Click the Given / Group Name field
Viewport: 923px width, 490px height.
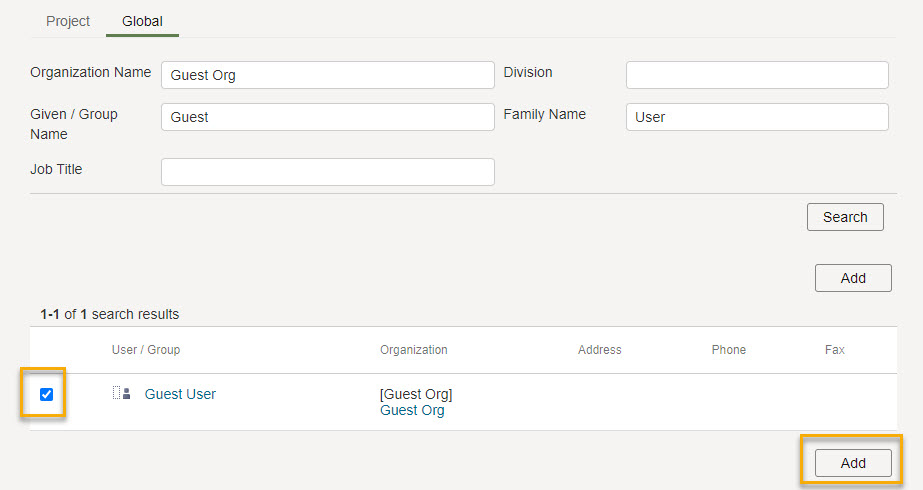(x=327, y=117)
